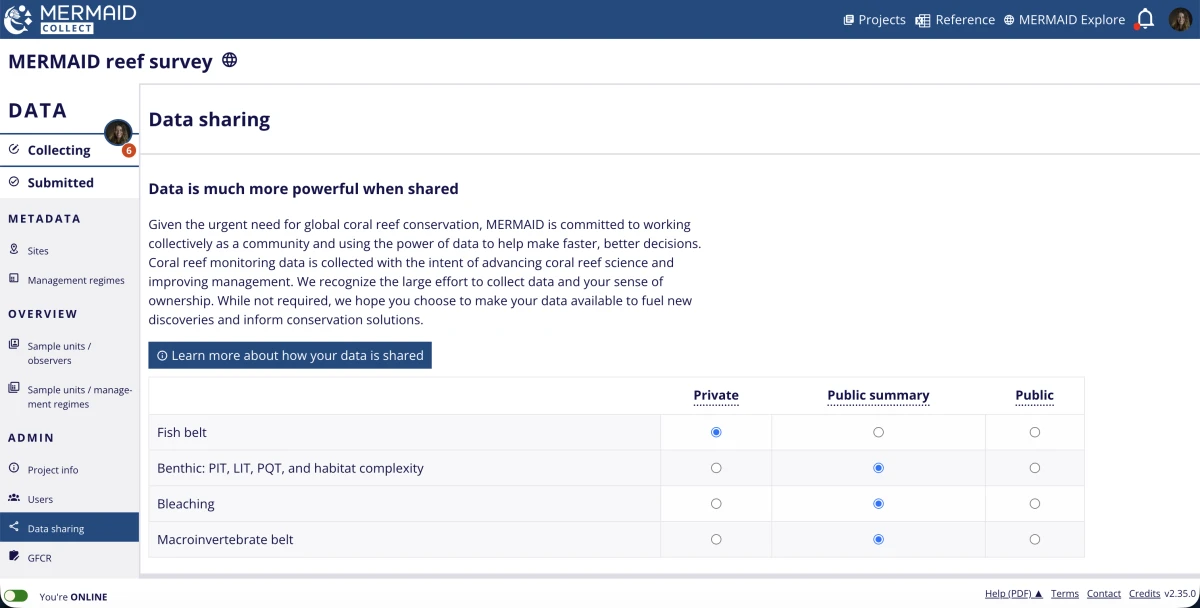Click the Collecting checkmark icon
The width and height of the screenshot is (1200, 608).
click(14, 149)
